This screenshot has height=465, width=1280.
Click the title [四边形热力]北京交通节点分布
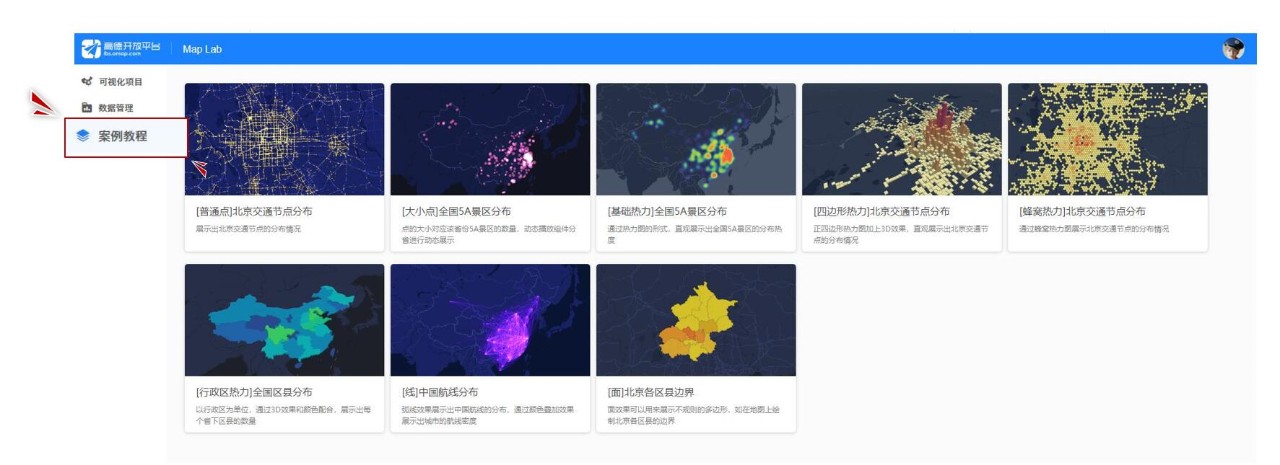pyautogui.click(x=882, y=212)
